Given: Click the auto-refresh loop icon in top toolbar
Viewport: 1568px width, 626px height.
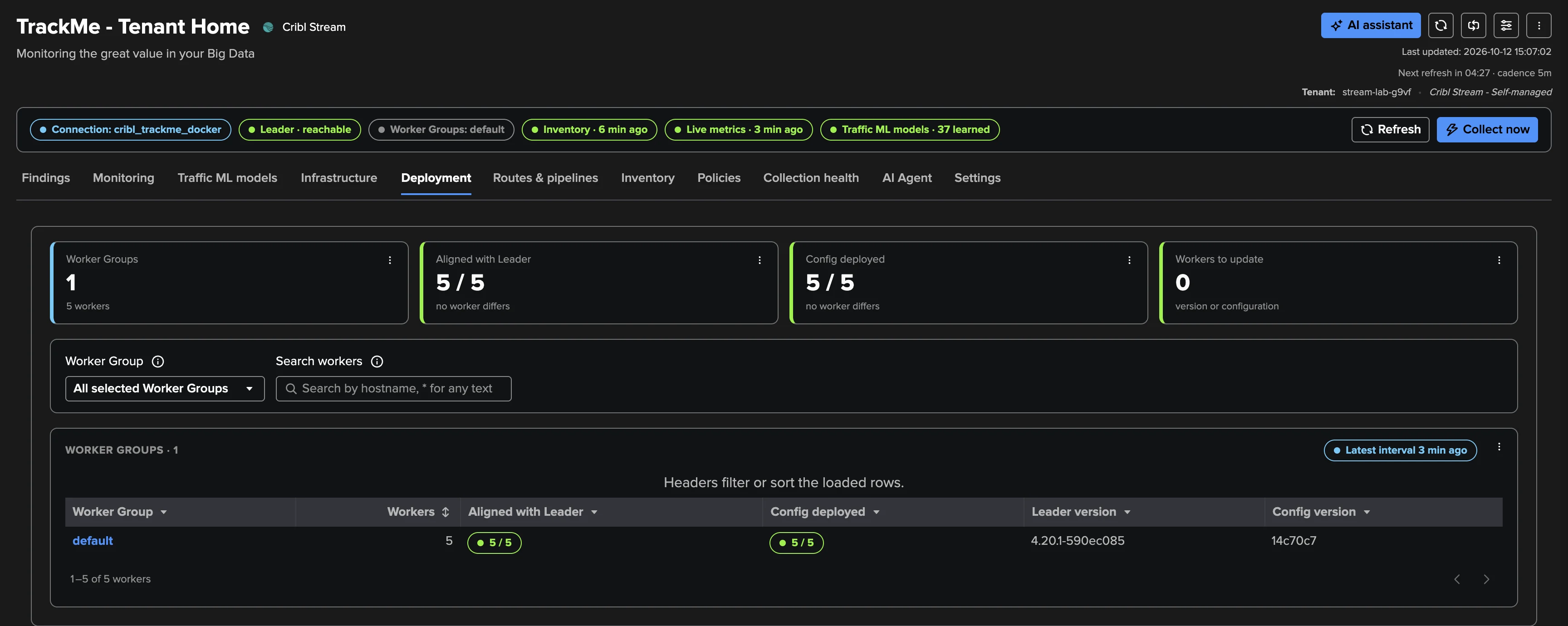Looking at the screenshot, I should coord(1474,25).
